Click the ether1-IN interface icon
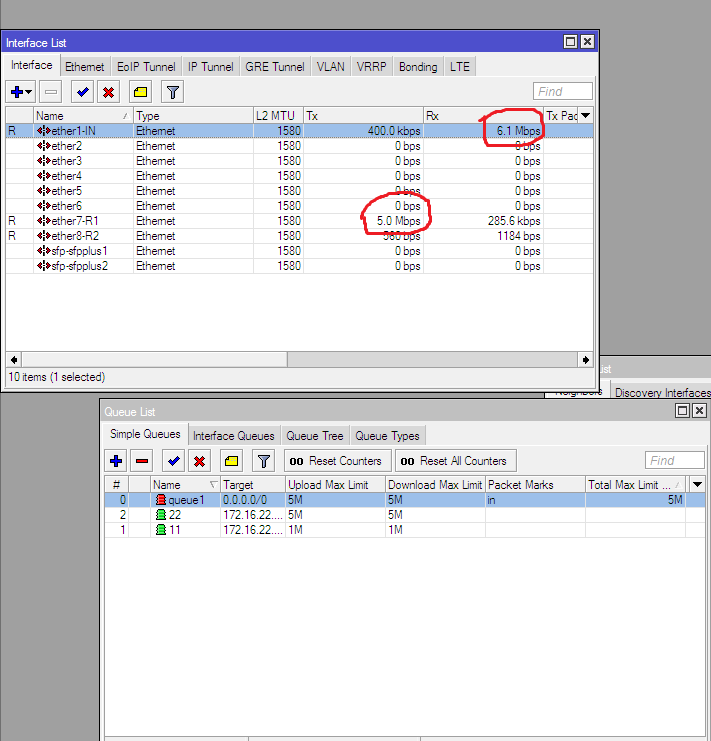 coord(43,131)
